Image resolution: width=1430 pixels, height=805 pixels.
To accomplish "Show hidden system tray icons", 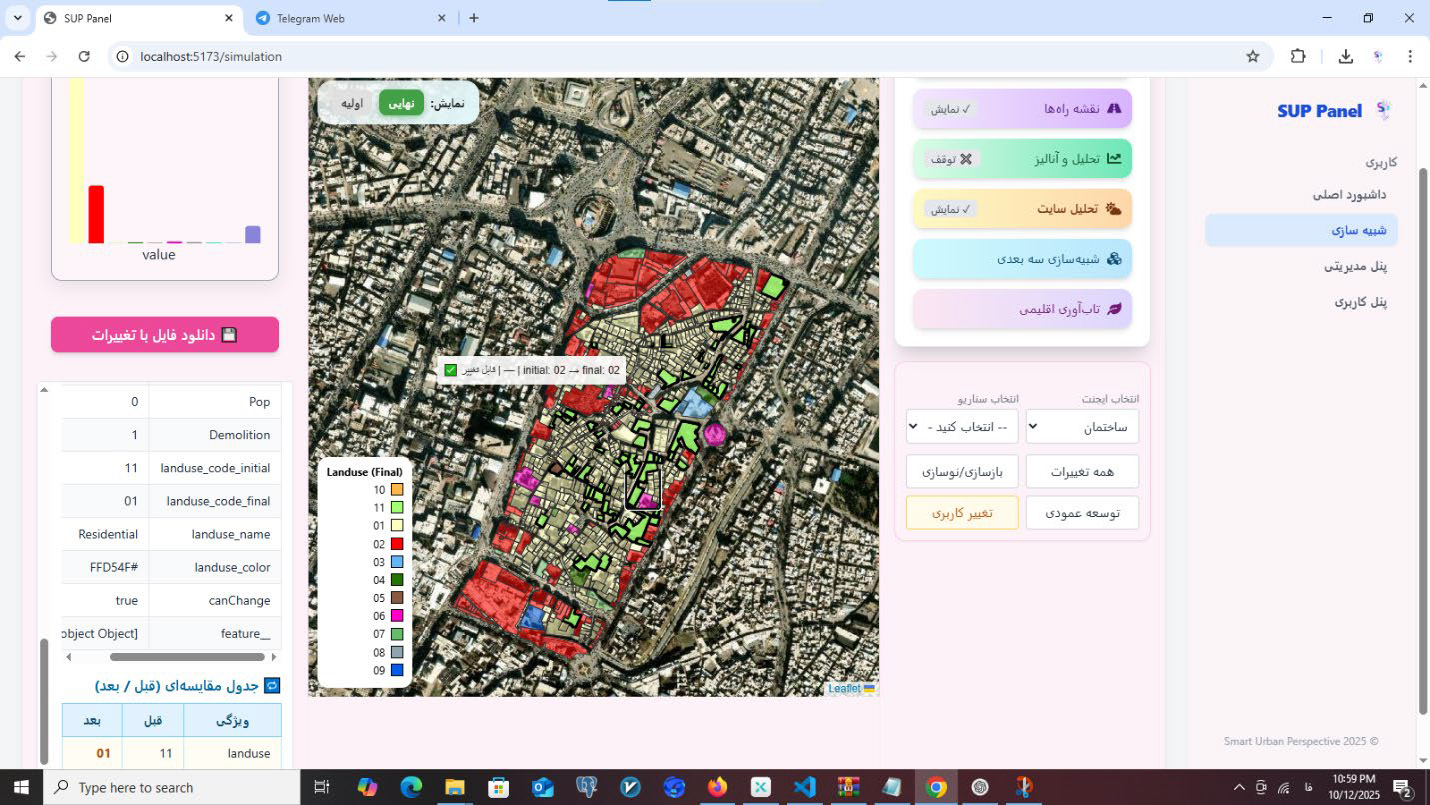I will [x=1239, y=787].
